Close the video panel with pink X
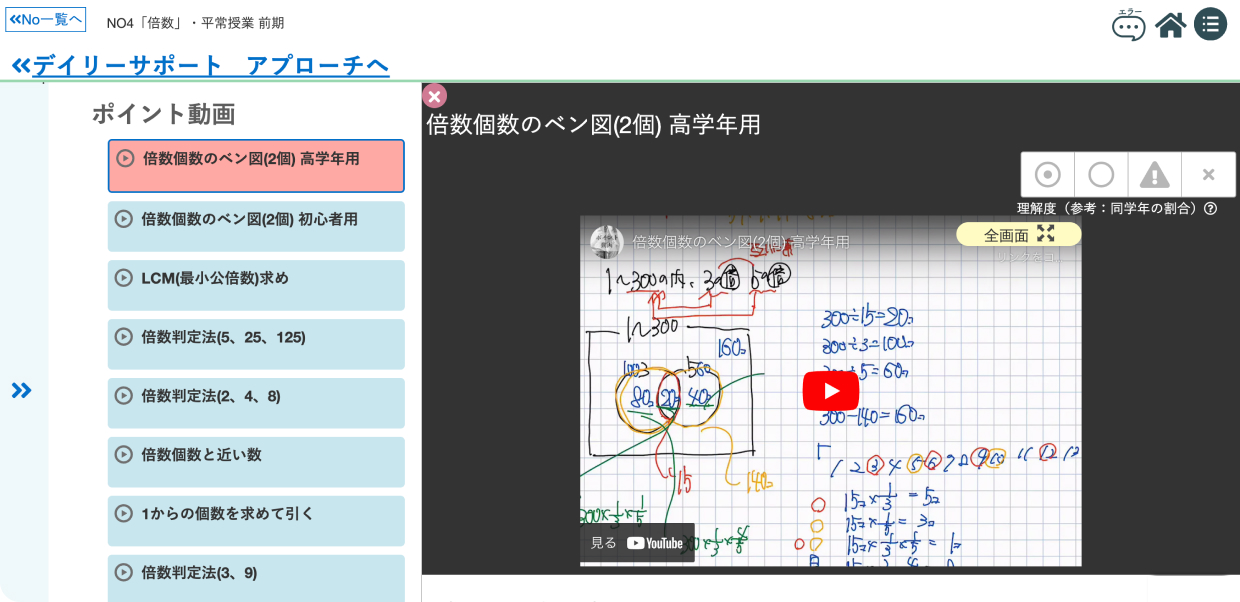1240x602 pixels. (434, 96)
